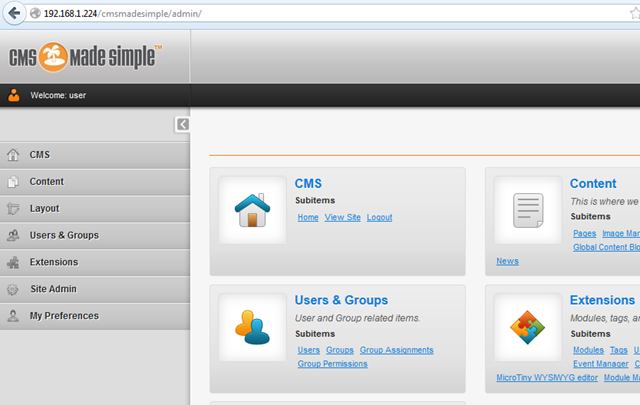This screenshot has width=640, height=405.
Task: Click the large house icon in CMS card
Action: click(x=252, y=210)
